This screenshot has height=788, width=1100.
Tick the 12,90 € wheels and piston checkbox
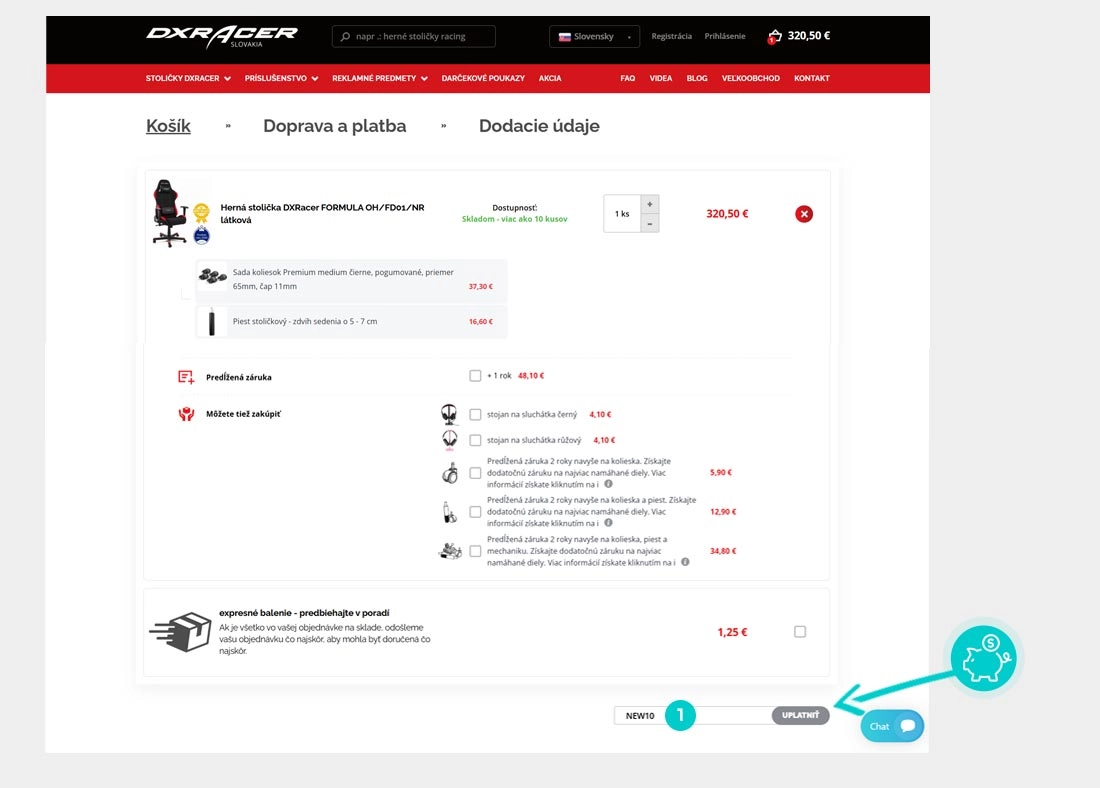pos(475,512)
